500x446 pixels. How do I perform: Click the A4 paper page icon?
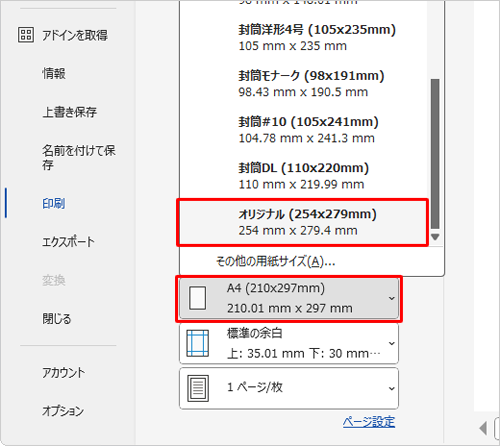click(197, 298)
